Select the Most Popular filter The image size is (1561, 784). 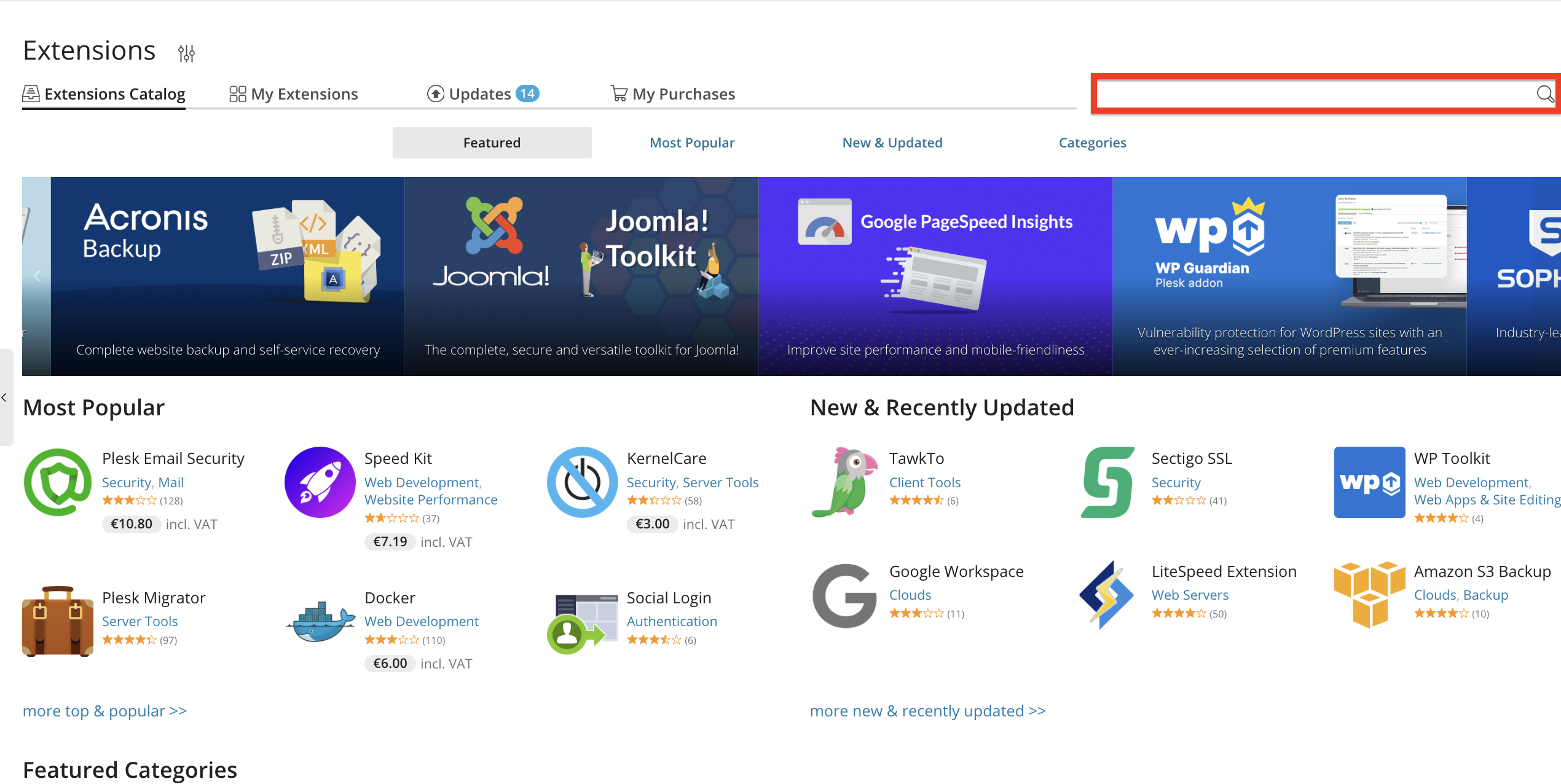pos(692,143)
